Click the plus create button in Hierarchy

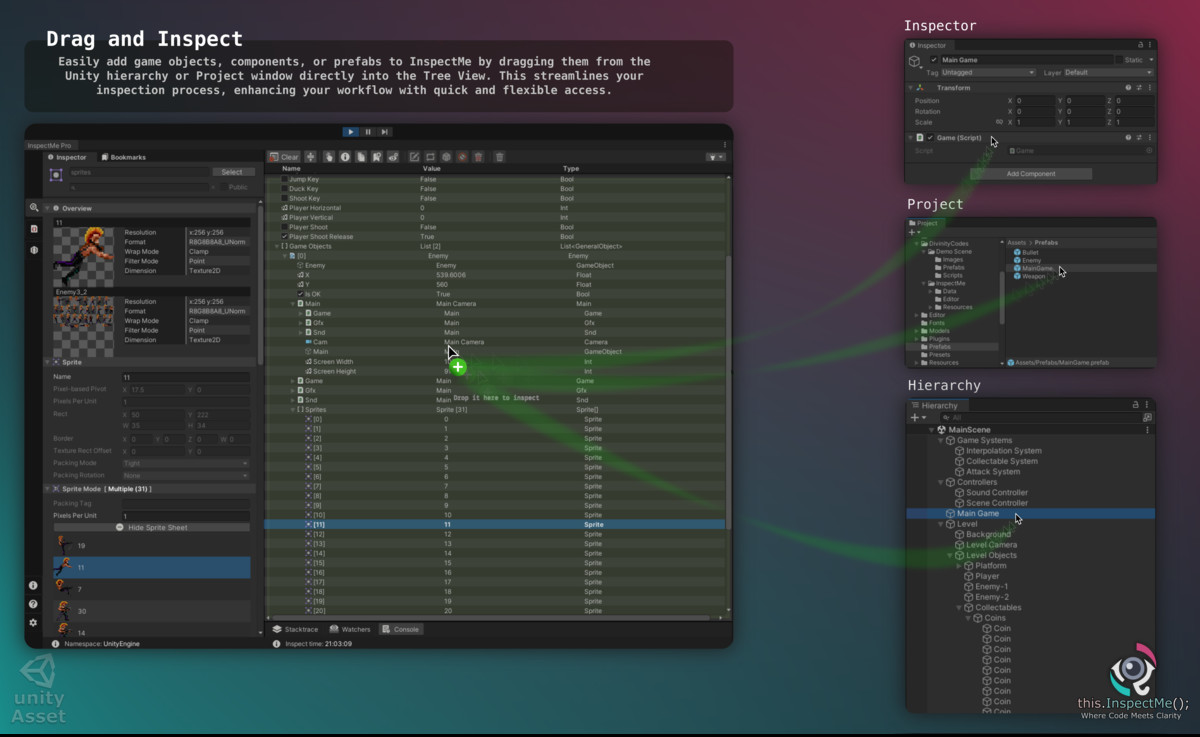(917, 417)
